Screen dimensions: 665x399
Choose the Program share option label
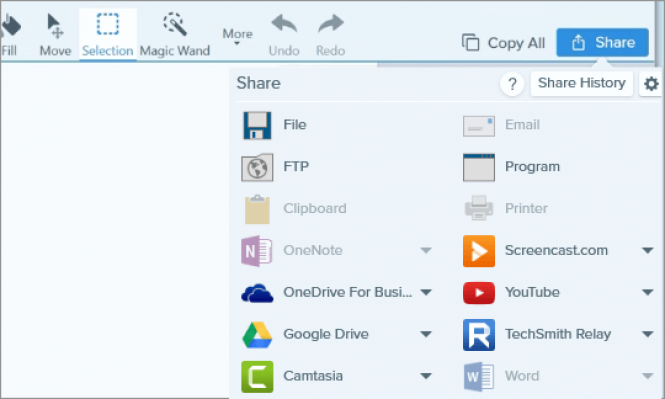coord(532,167)
